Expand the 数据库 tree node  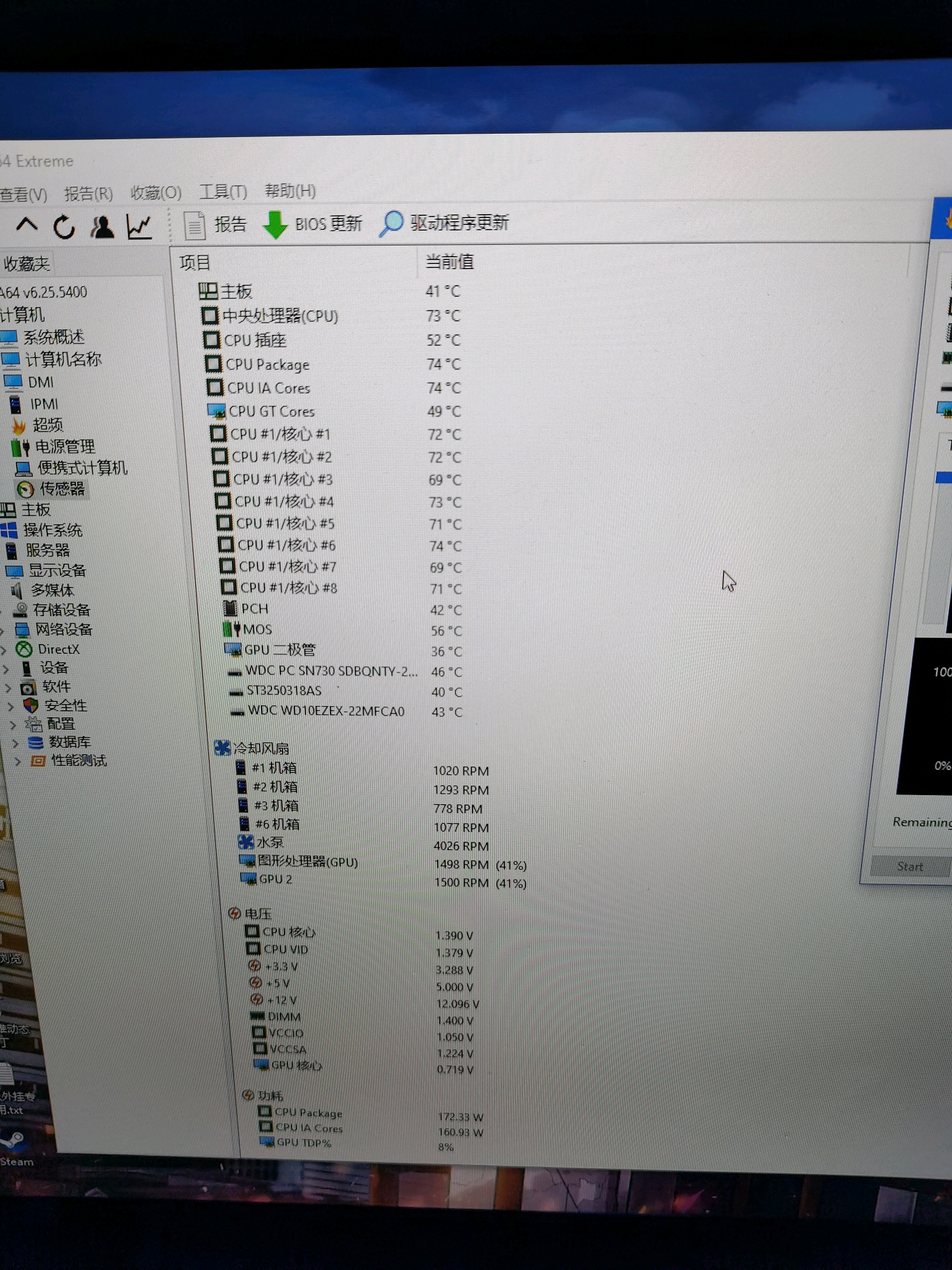coord(15,743)
